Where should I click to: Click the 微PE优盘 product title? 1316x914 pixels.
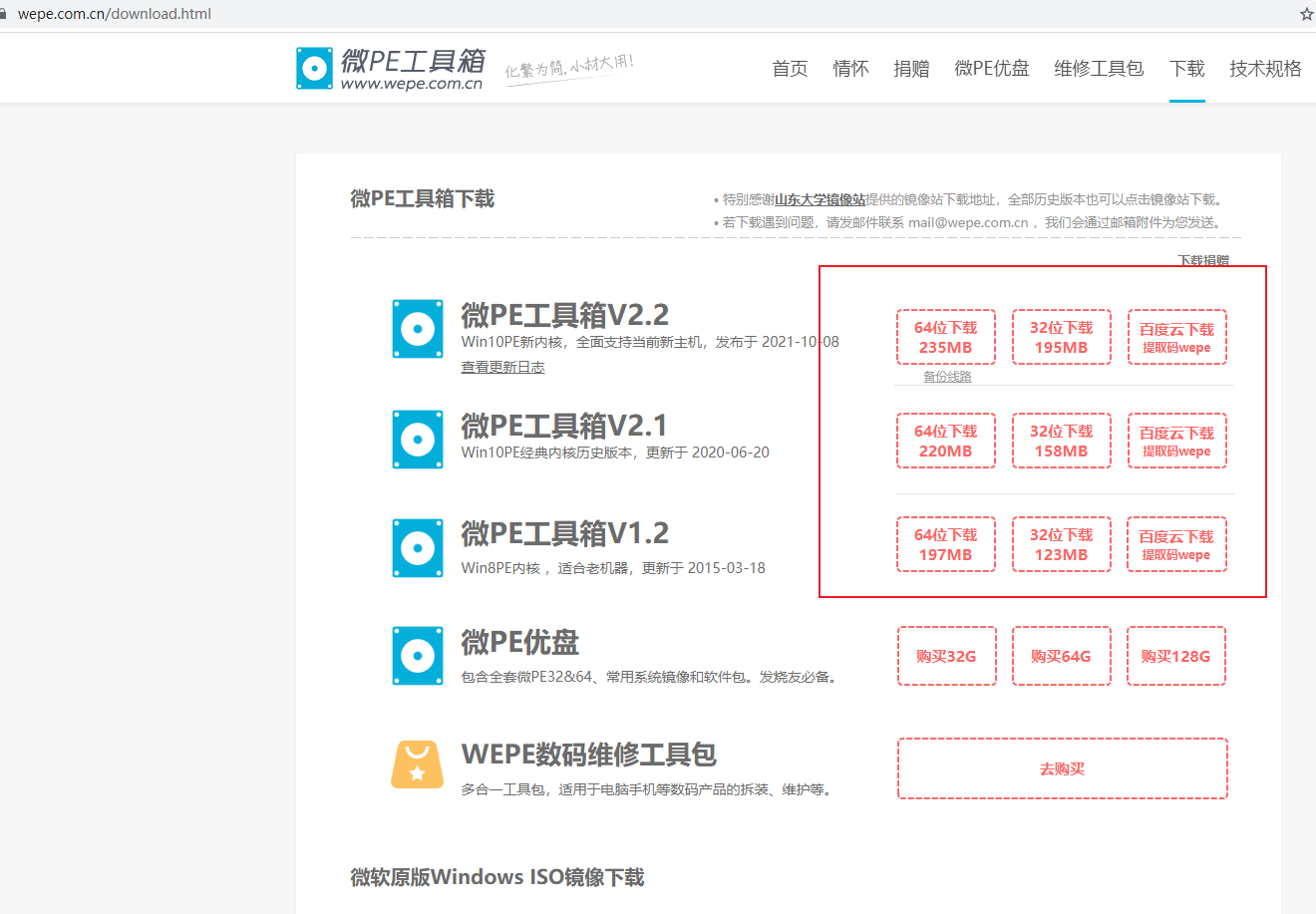coord(519,642)
